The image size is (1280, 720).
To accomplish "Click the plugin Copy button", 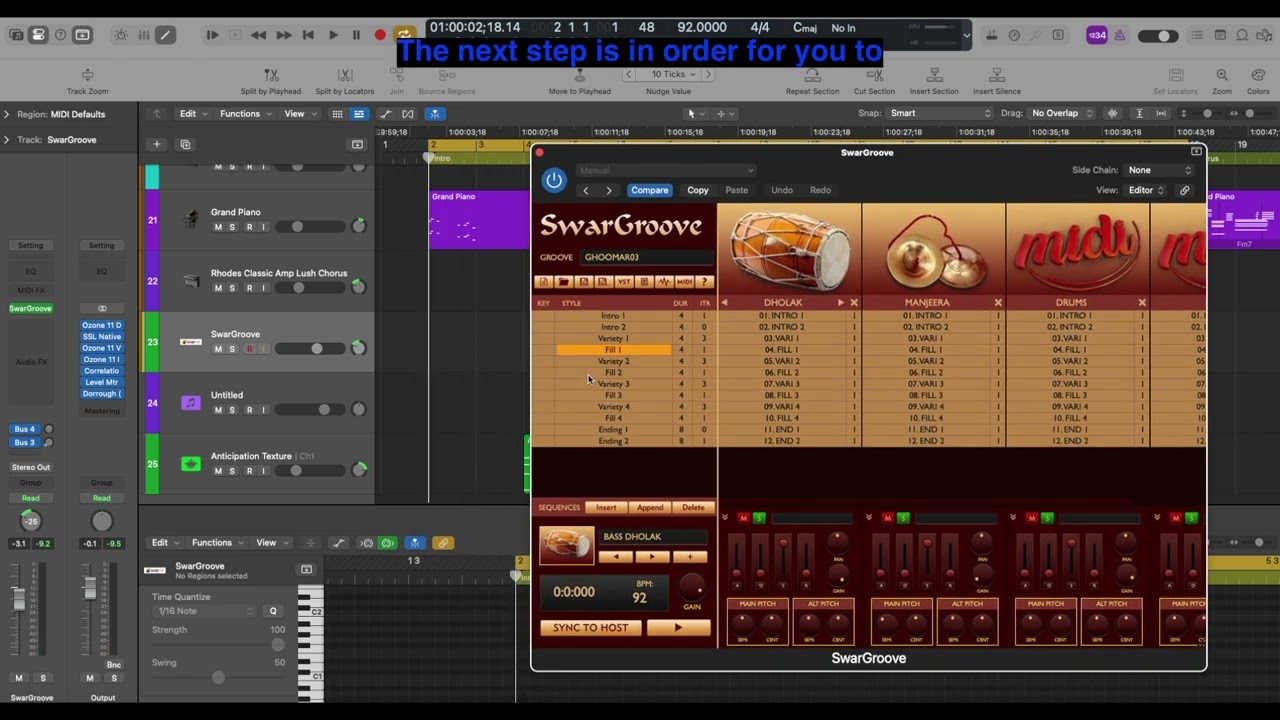I will point(698,190).
